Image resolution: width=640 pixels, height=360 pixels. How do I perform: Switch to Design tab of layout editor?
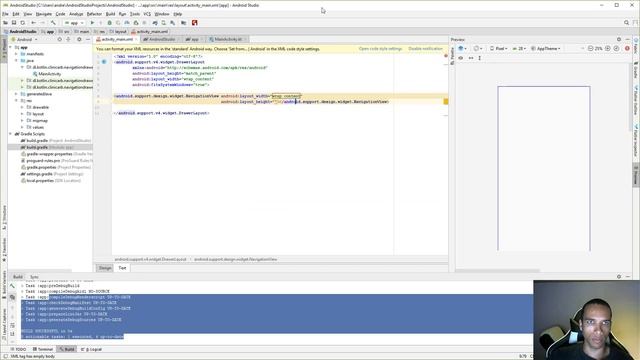pyautogui.click(x=105, y=268)
